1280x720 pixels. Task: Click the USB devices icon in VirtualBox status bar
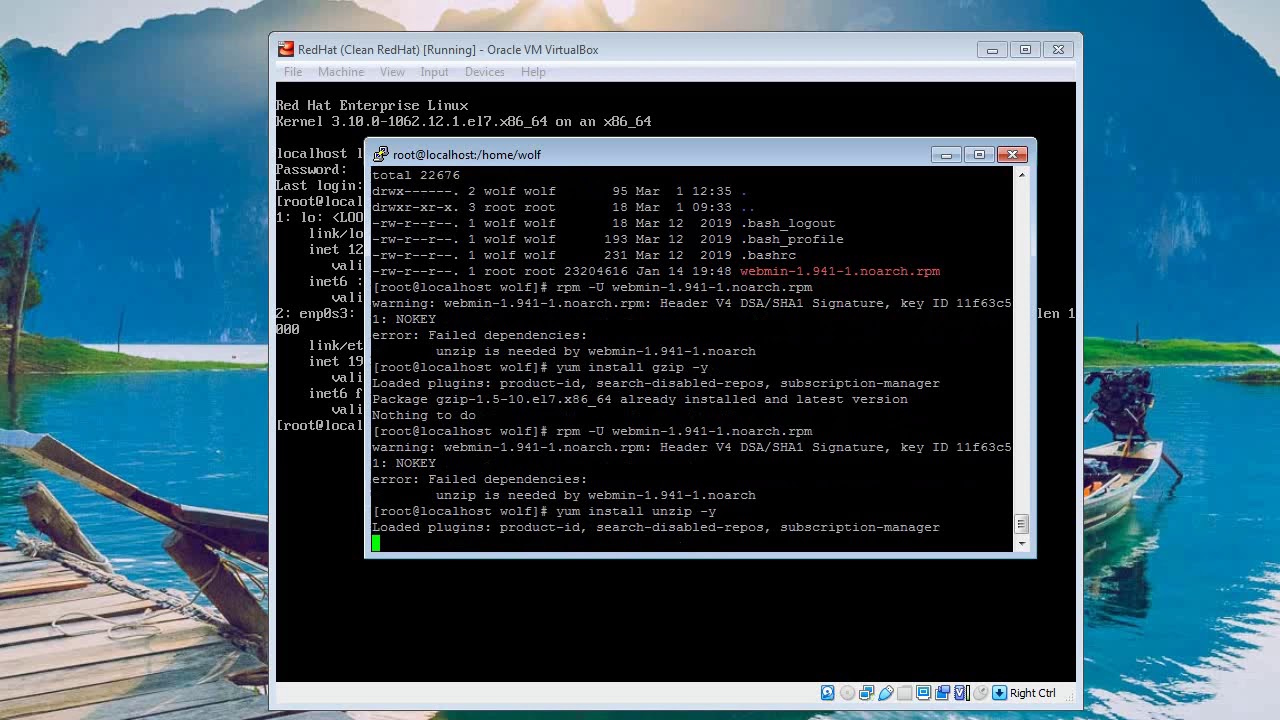tap(886, 693)
